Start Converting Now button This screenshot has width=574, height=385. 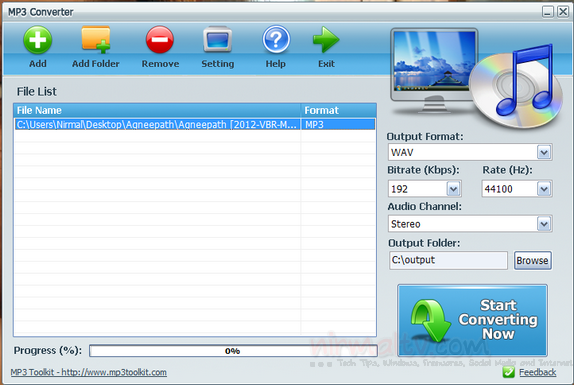472,320
